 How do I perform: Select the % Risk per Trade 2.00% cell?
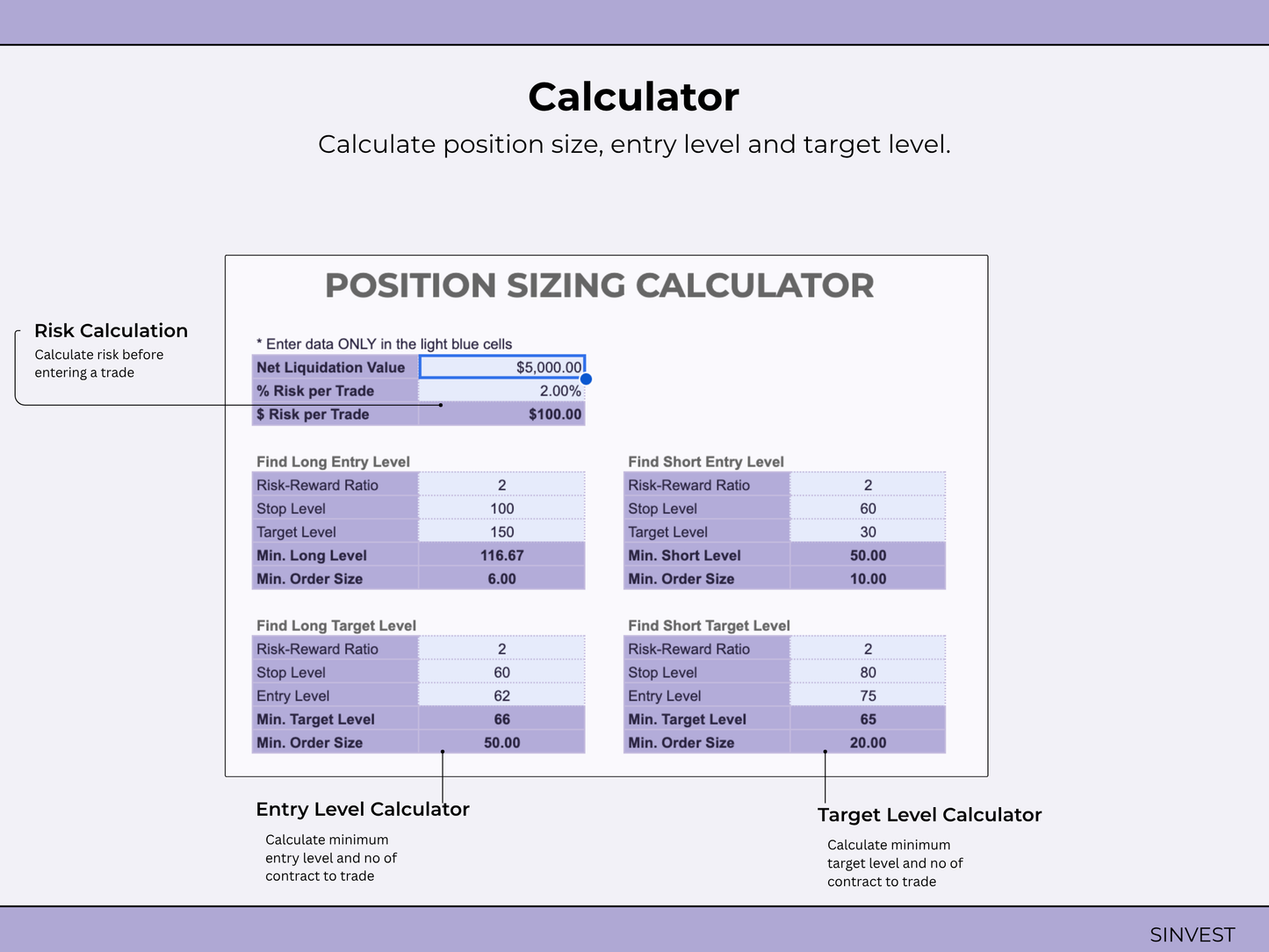click(501, 391)
